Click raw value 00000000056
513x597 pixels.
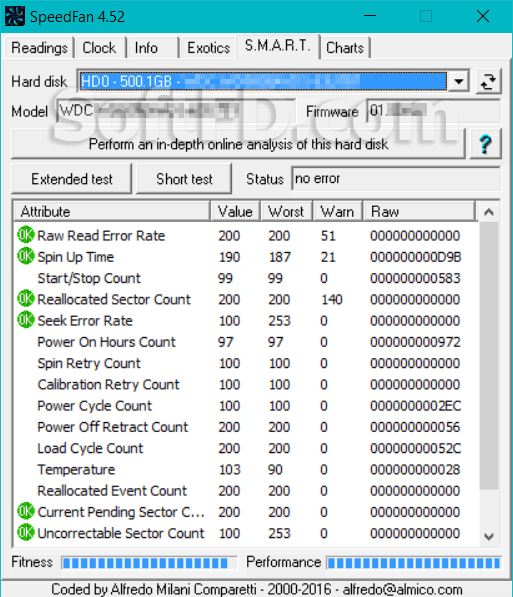click(x=415, y=427)
